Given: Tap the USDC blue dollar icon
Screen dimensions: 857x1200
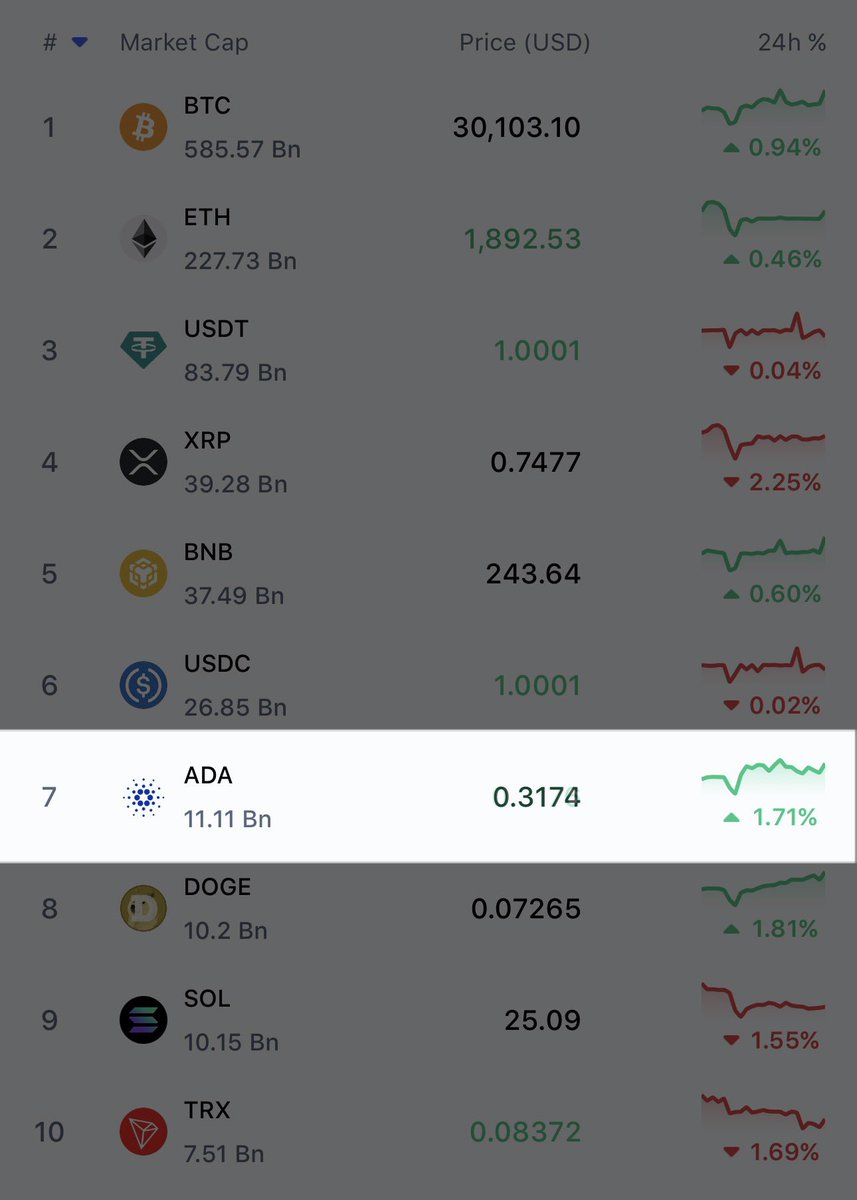Looking at the screenshot, I should 144,685.
